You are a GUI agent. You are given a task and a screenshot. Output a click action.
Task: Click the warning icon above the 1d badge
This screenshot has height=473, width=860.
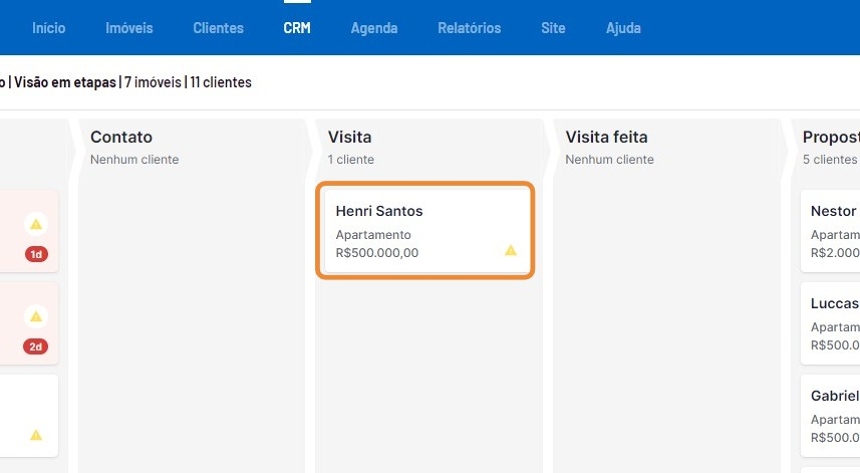36,224
